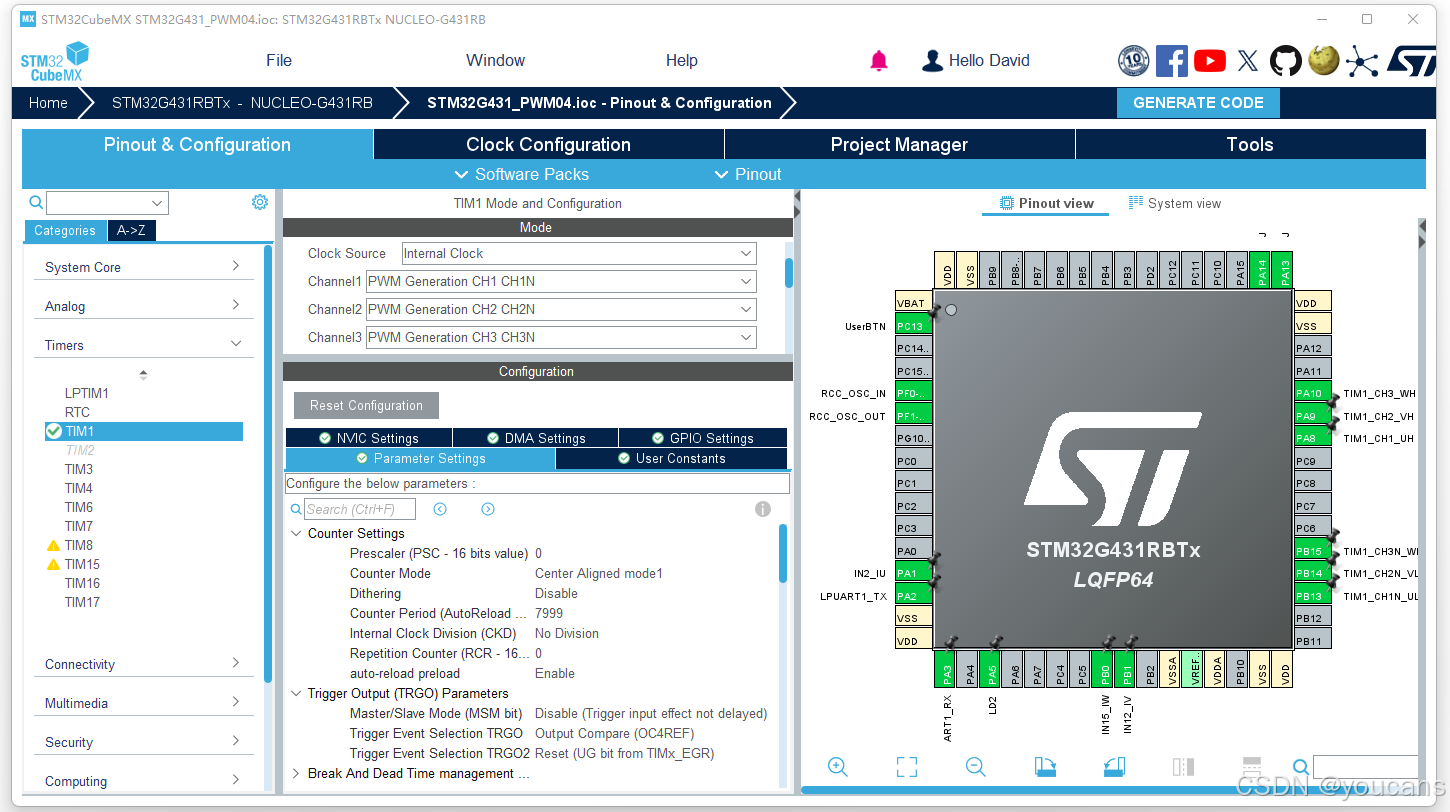Click the user profile icon beside Hello David
The image size is (1450, 812).
[x=932, y=61]
